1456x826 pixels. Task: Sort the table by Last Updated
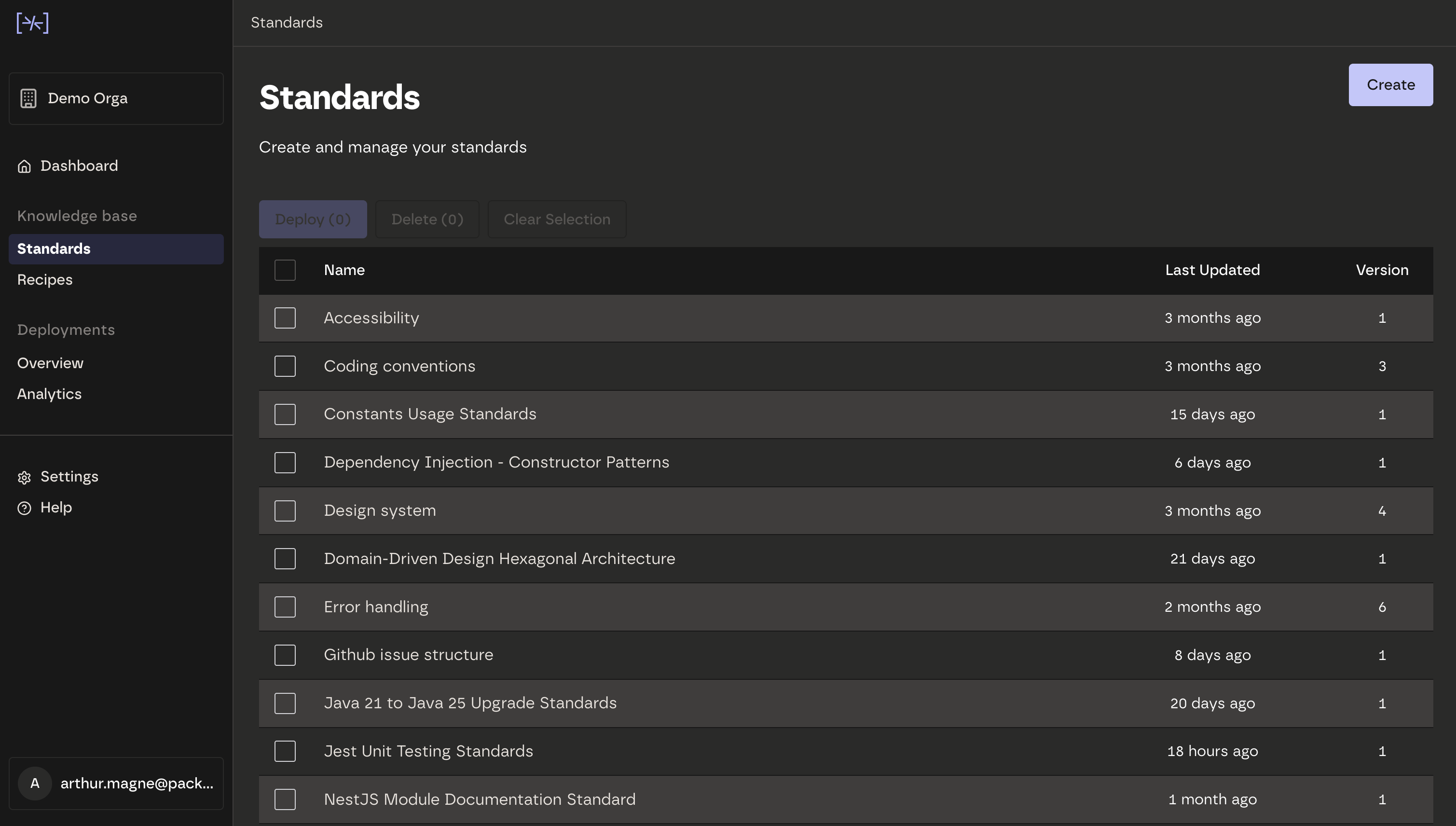click(1211, 270)
